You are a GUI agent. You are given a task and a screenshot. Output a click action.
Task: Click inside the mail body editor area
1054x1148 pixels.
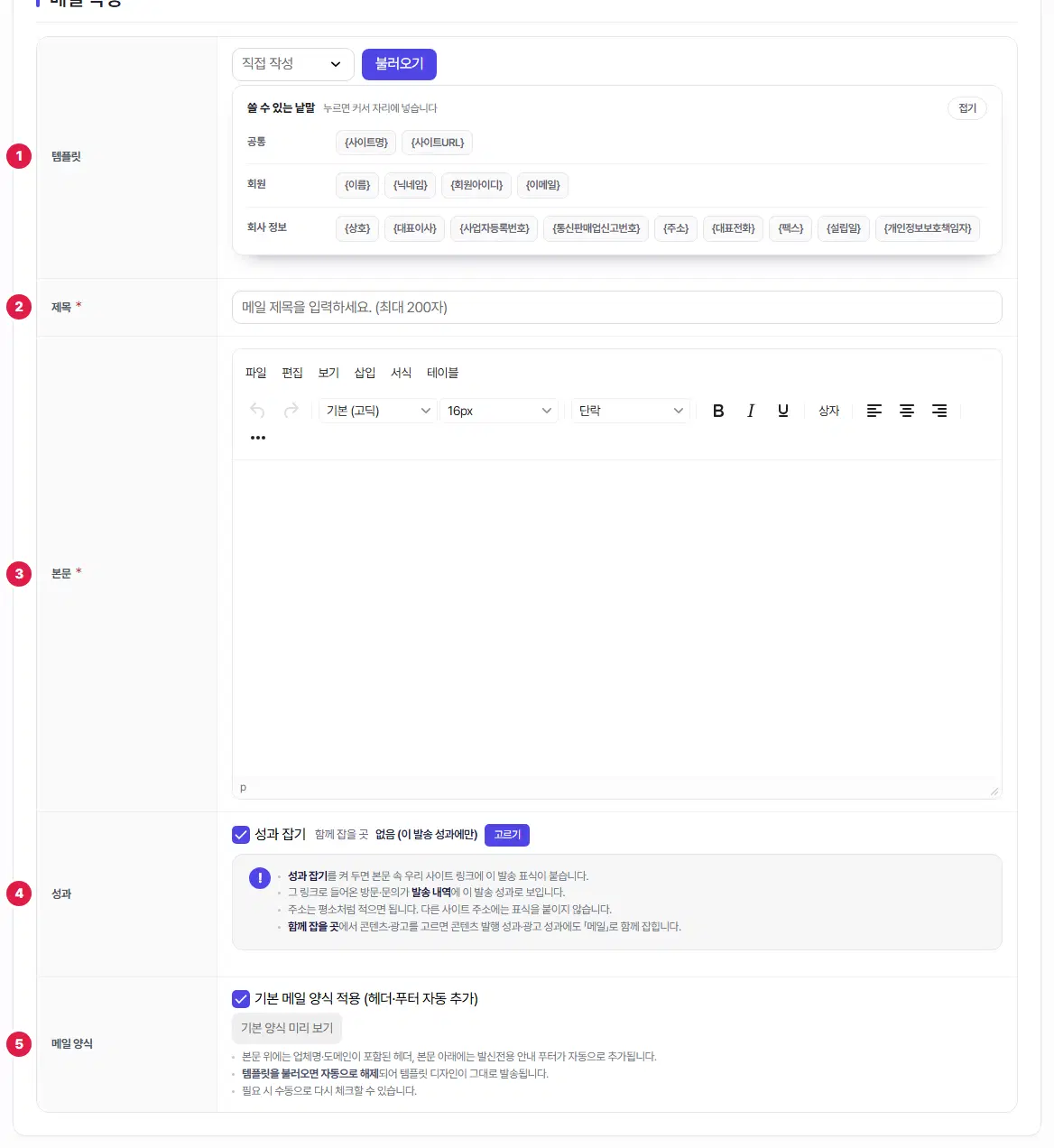point(617,618)
